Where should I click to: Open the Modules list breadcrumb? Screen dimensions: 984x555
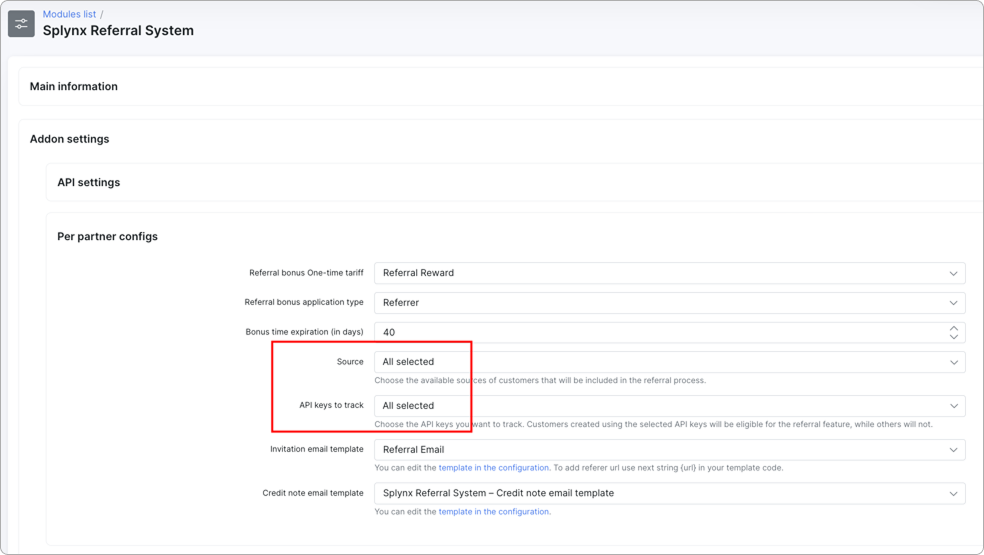(x=69, y=14)
